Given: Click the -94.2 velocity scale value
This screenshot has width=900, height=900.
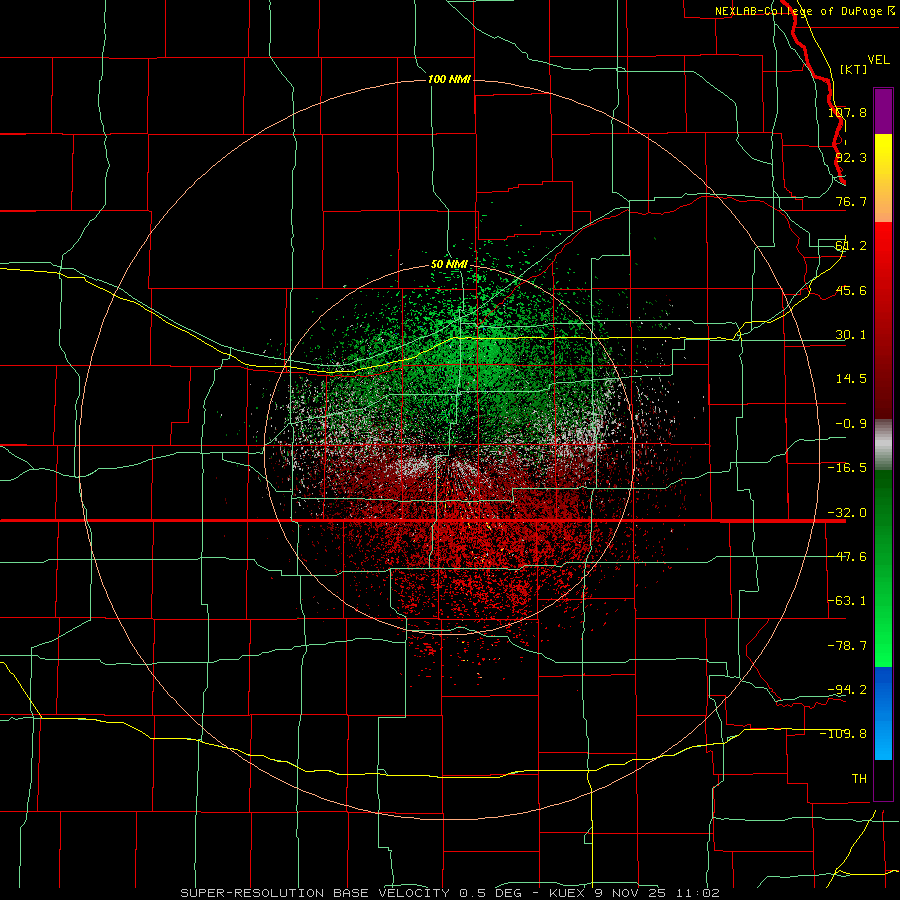Looking at the screenshot, I should 847,689.
